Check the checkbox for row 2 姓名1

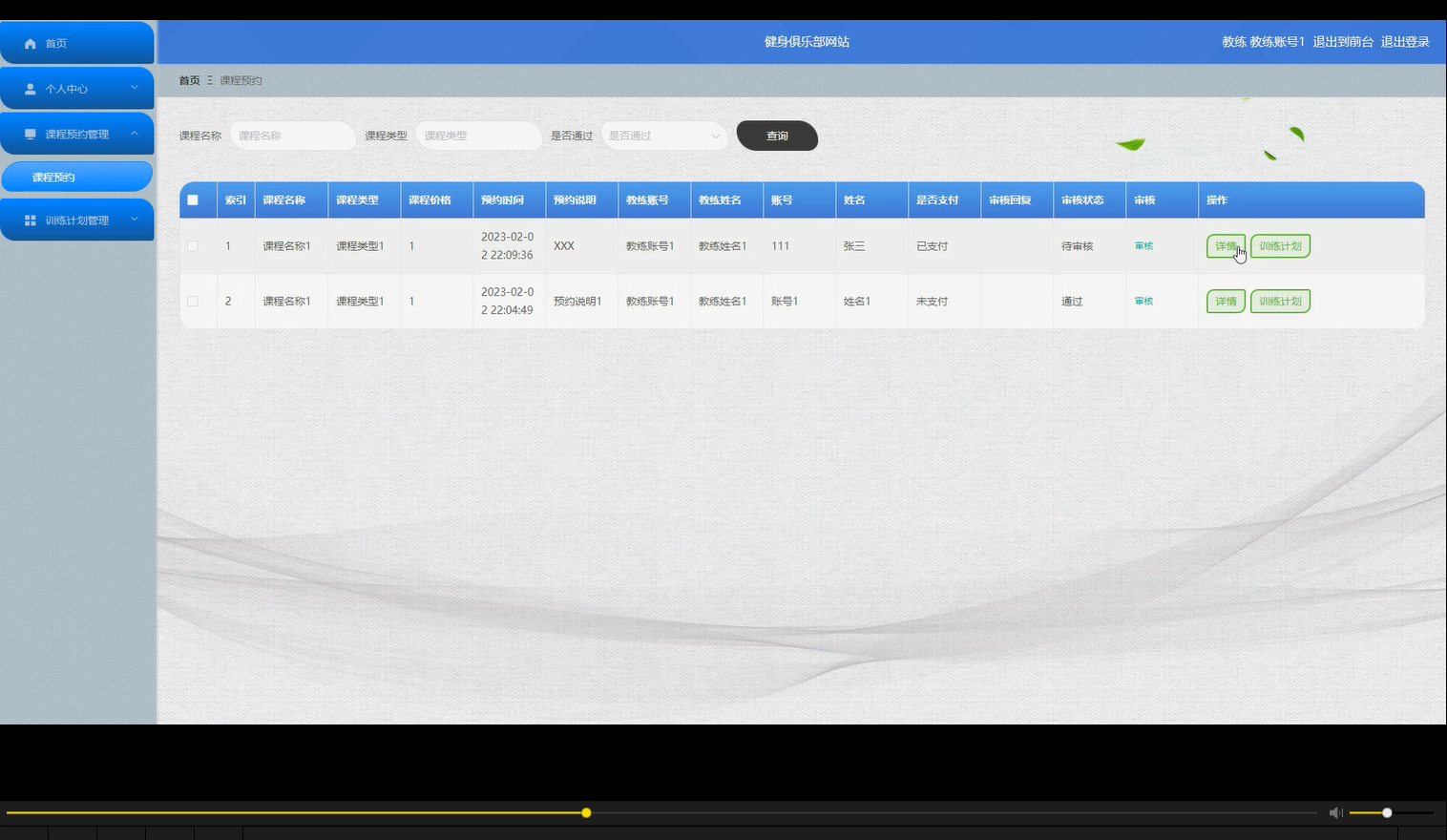click(x=193, y=302)
